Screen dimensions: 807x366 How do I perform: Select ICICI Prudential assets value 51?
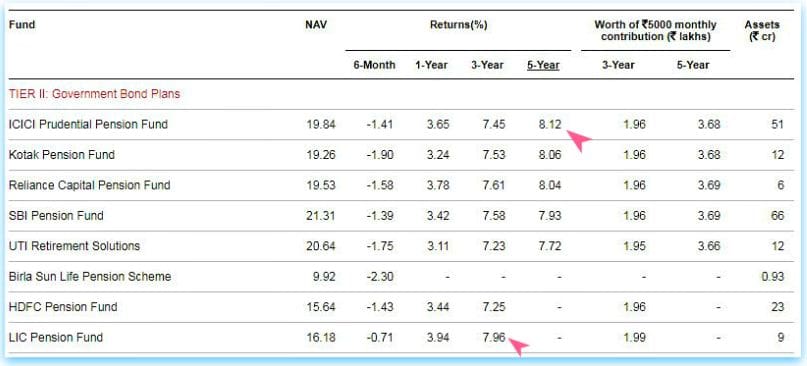(x=778, y=125)
